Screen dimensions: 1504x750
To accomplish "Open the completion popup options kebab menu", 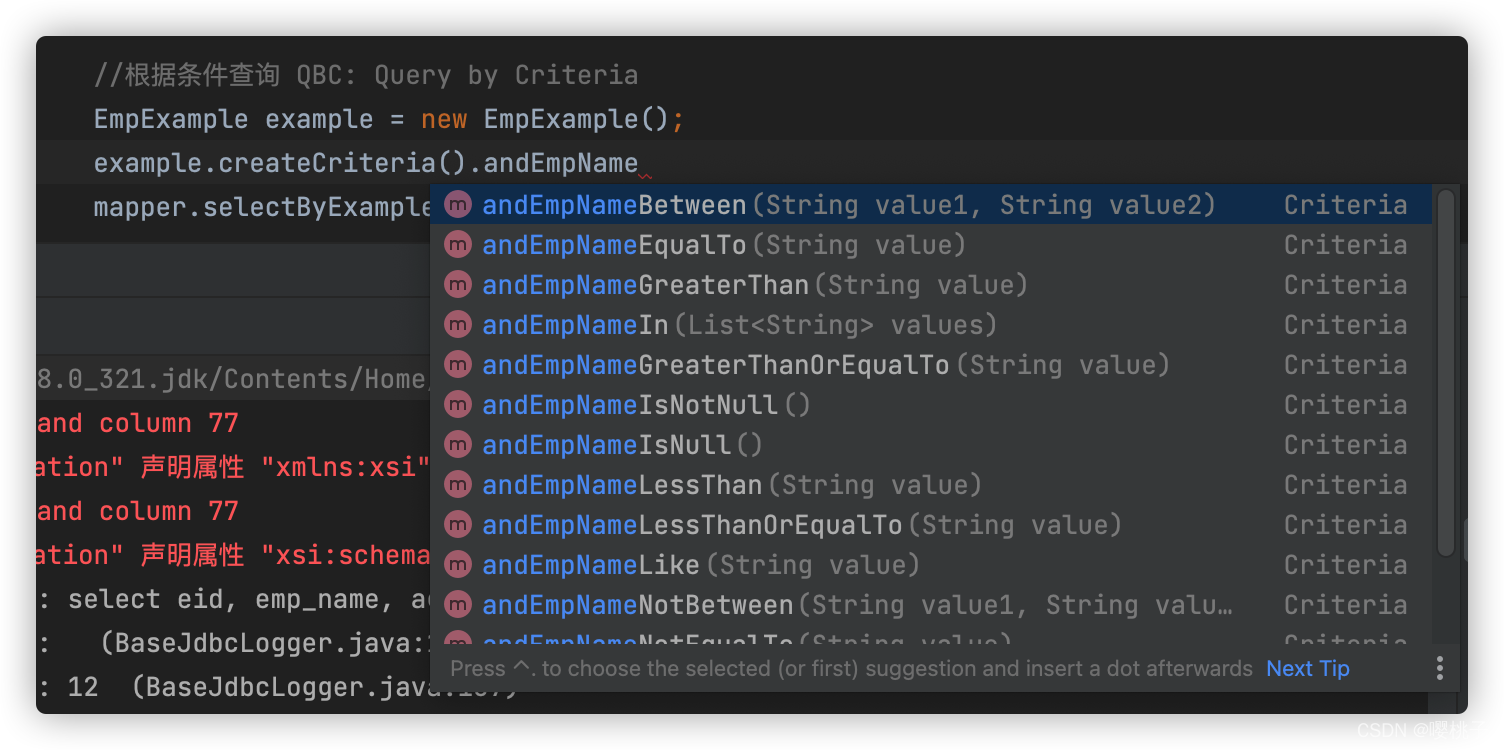I will 1440,668.
